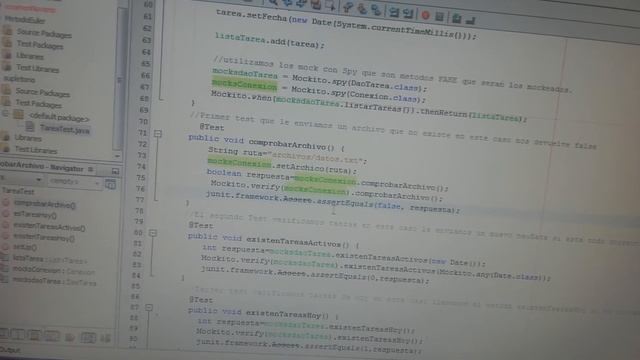Click tarea.setFecha code line
The width and height of the screenshot is (640, 360).
click(x=346, y=24)
